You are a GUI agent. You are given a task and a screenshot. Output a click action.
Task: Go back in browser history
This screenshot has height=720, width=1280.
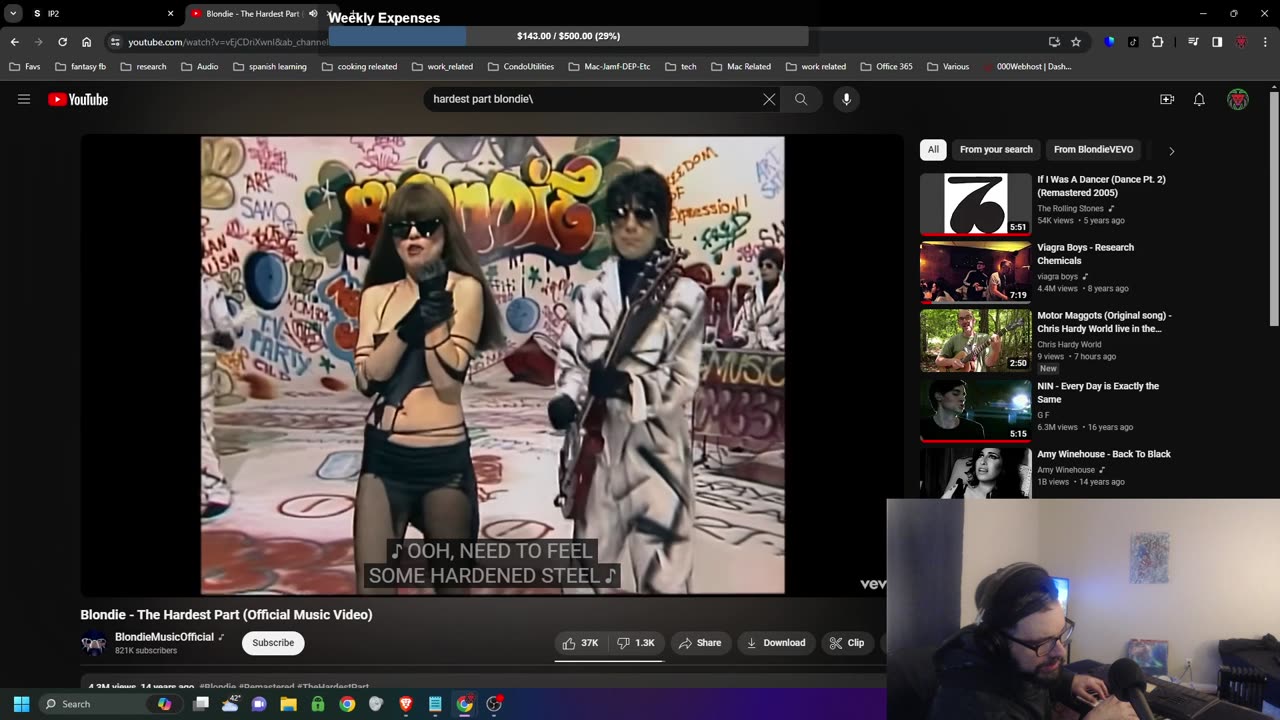pos(14,42)
